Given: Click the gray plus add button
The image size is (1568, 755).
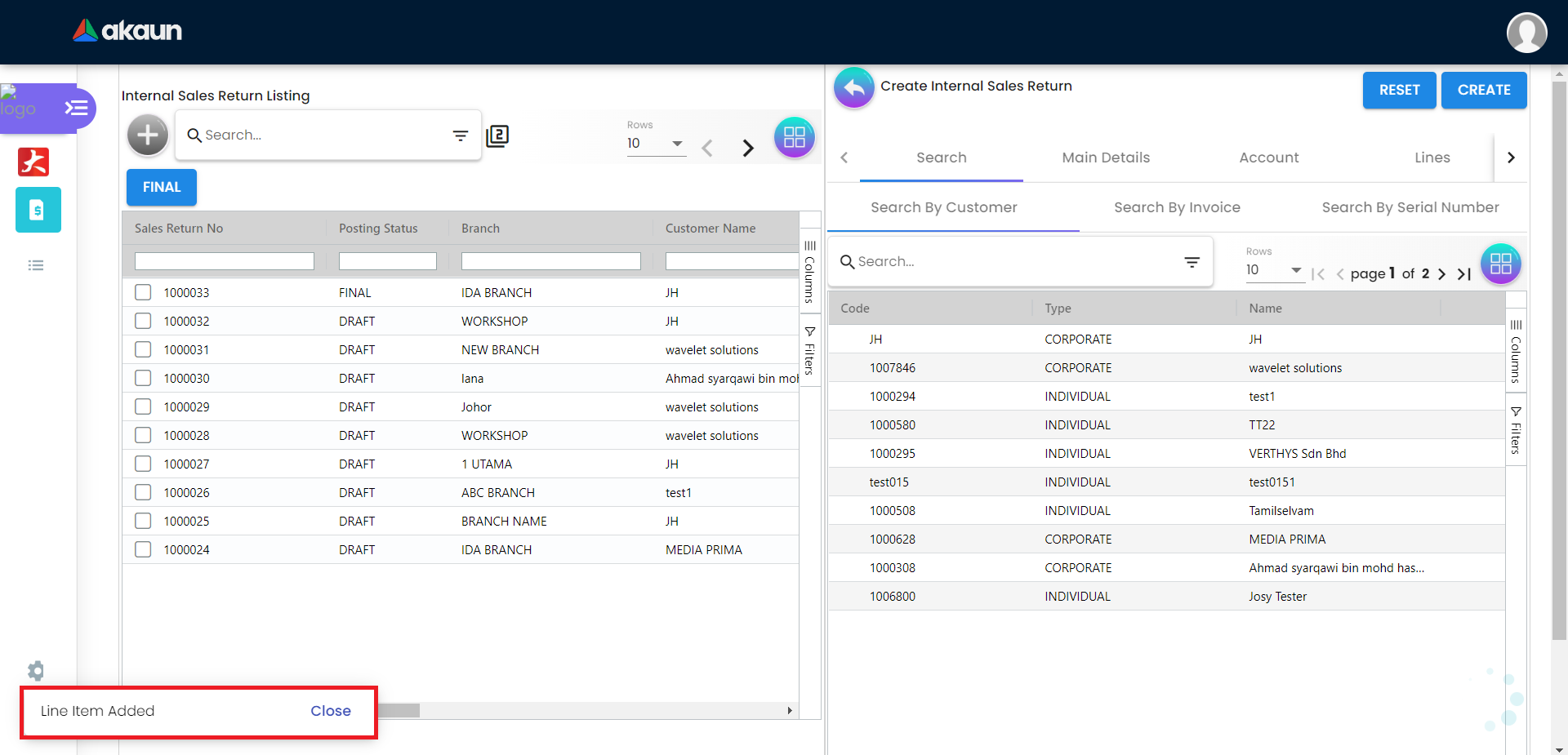Looking at the screenshot, I should point(148,135).
